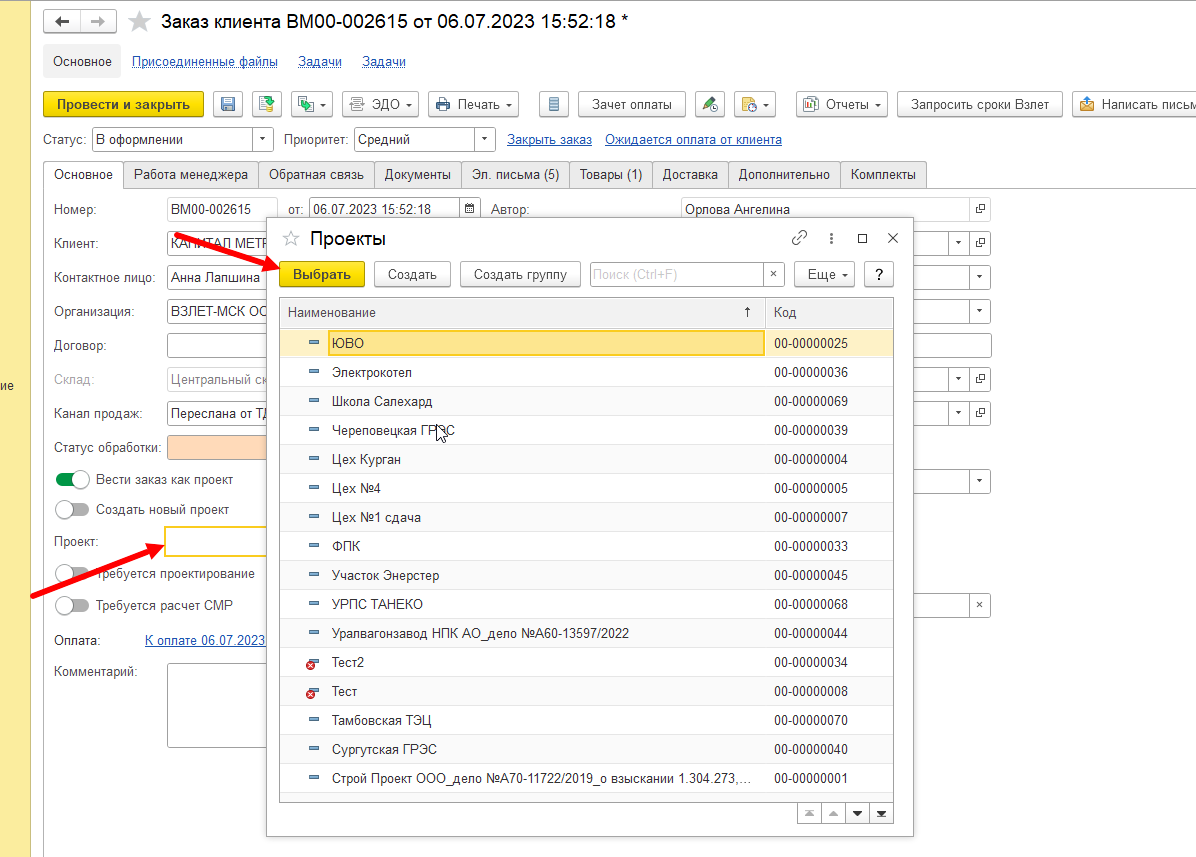1196x857 pixels.
Task: Open the Товары (1) tab
Action: pyautogui.click(x=610, y=175)
